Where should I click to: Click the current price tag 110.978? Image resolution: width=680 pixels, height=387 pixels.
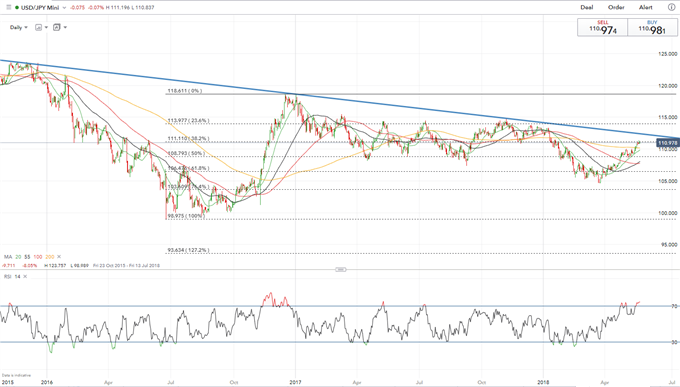coord(668,143)
